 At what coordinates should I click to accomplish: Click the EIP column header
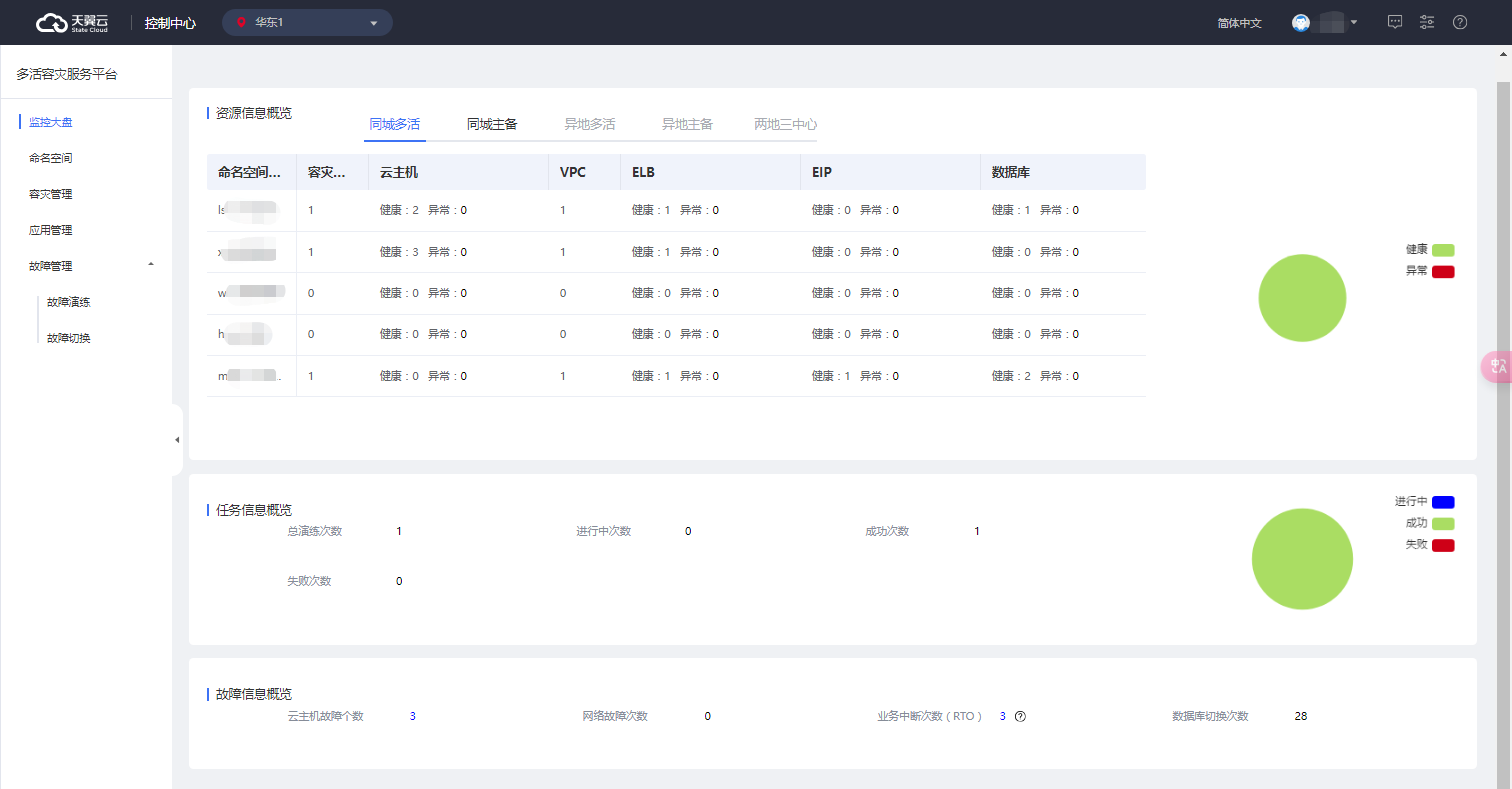pyautogui.click(x=890, y=172)
